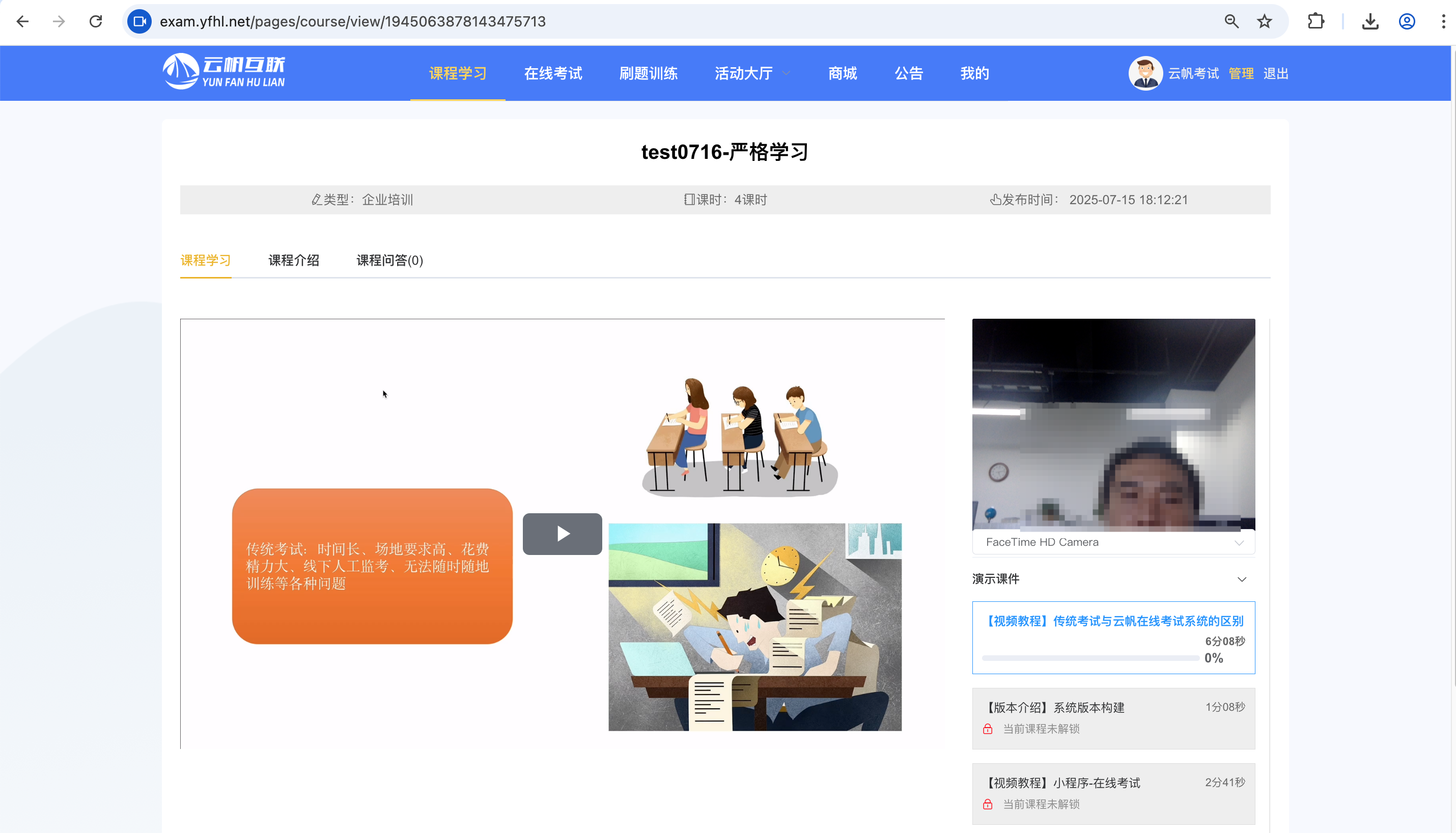
Task: Collapse the 演示课件 section
Action: coord(1242,579)
